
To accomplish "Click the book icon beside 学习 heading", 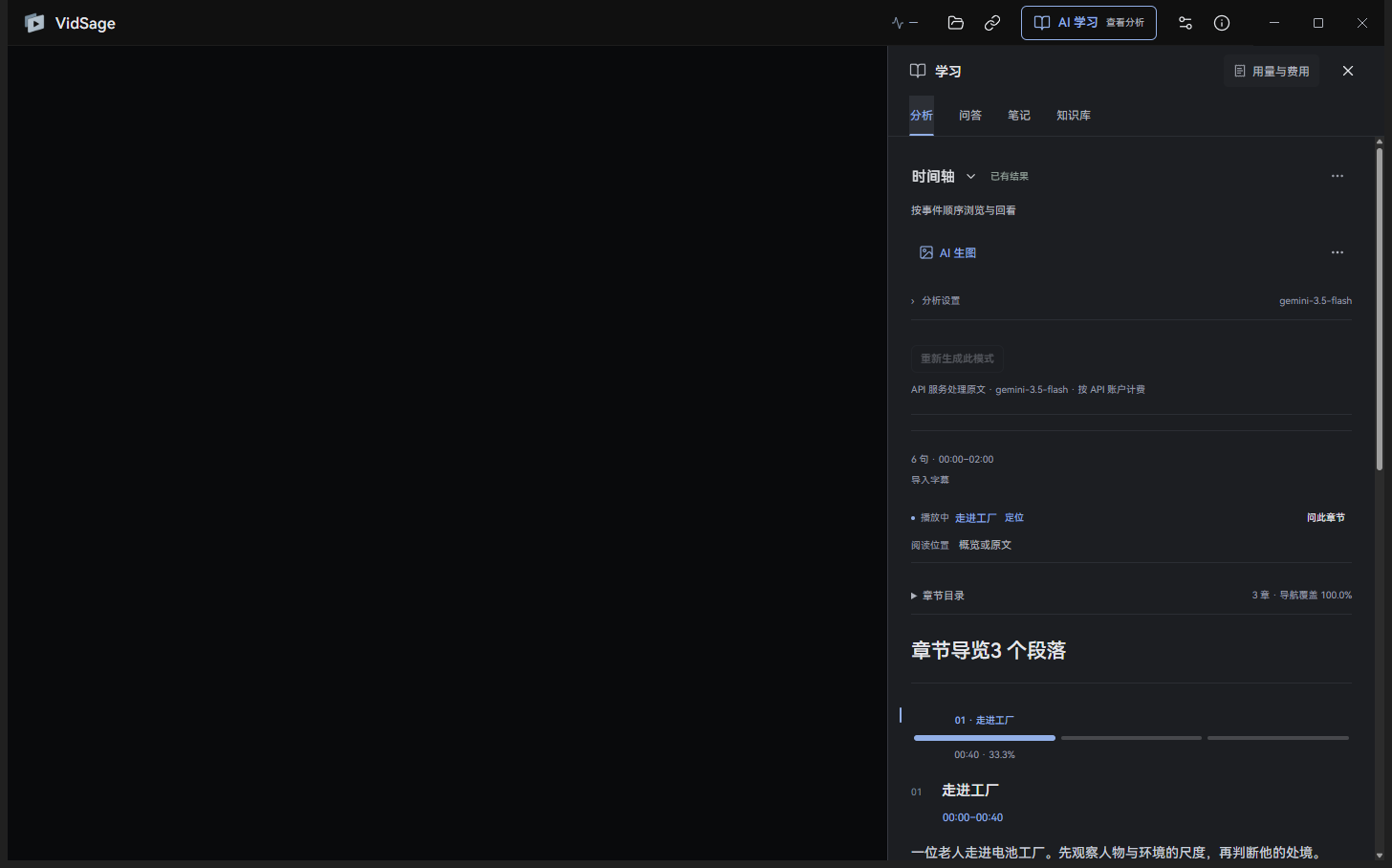I will pos(918,71).
